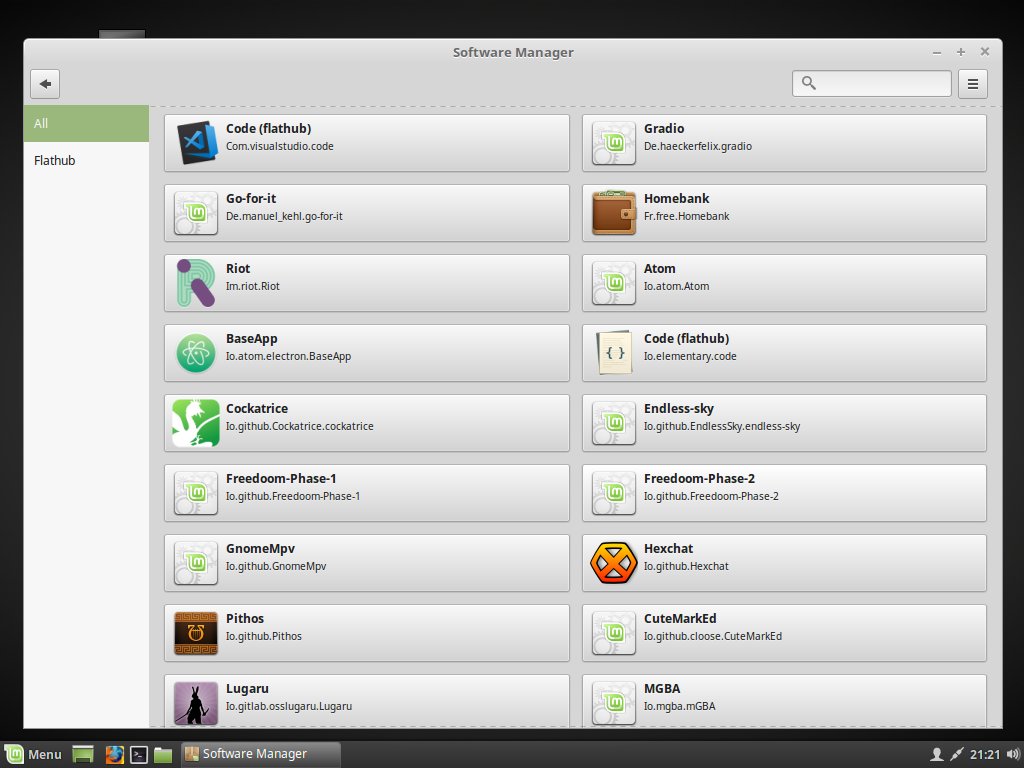Viewport: 1024px width, 768px height.
Task: Click the elementary Code braces icon
Action: (x=614, y=352)
